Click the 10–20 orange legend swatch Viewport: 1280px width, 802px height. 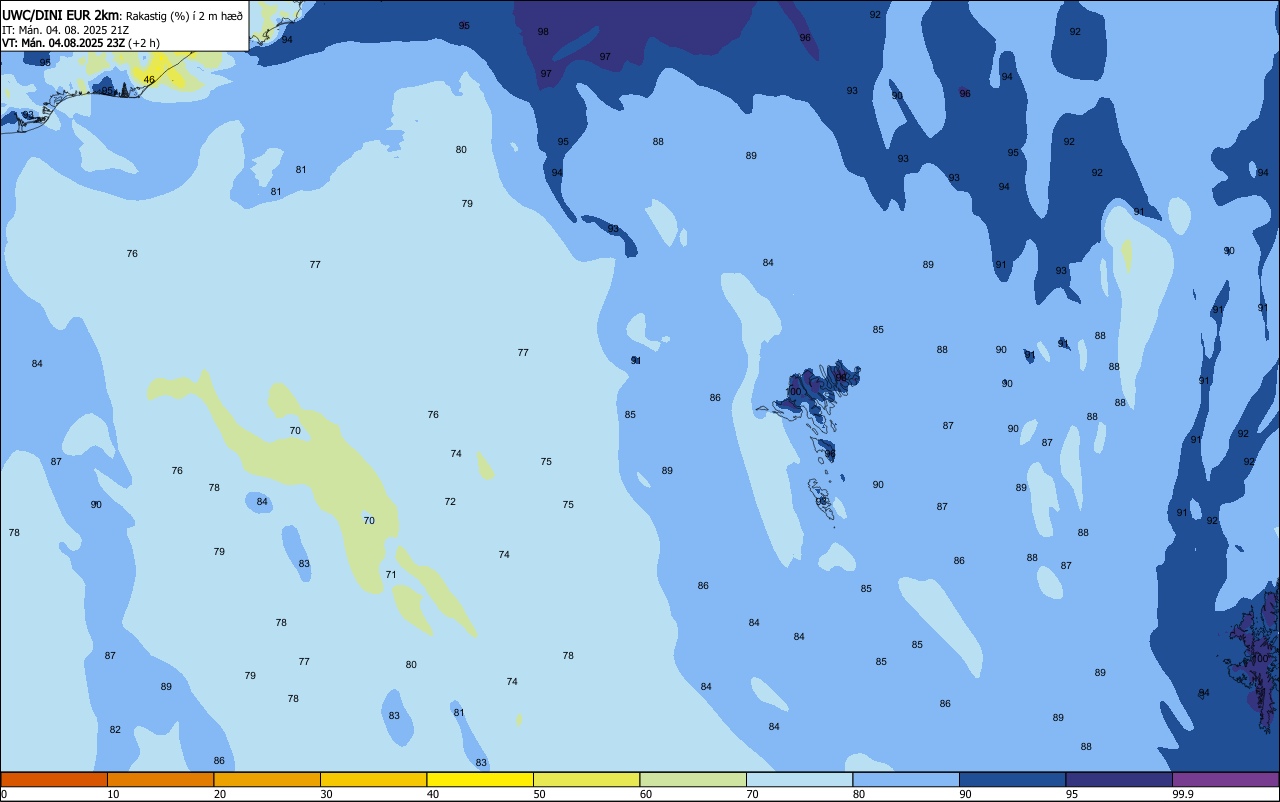coord(160,779)
